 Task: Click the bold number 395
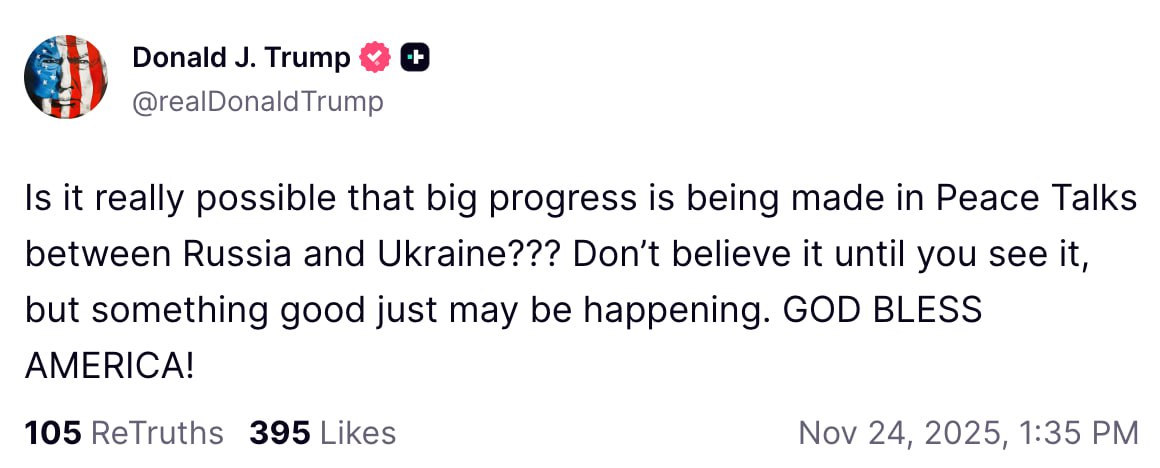click(278, 432)
